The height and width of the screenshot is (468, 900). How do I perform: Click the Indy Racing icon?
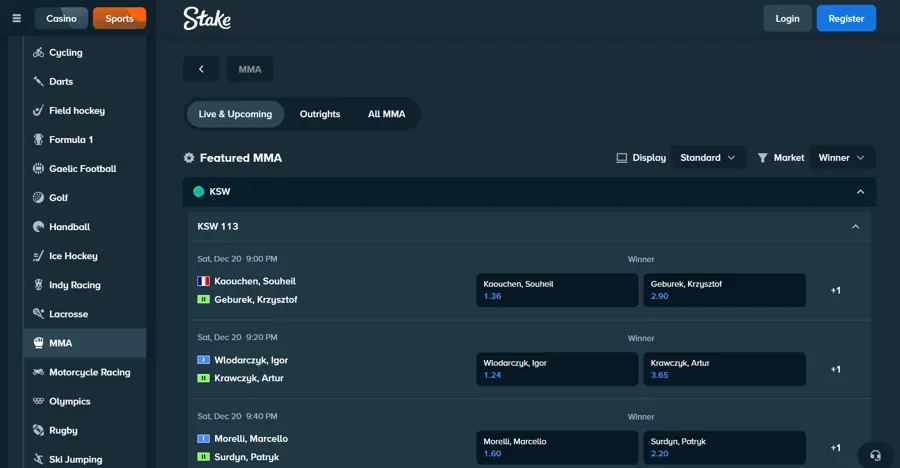click(38, 285)
